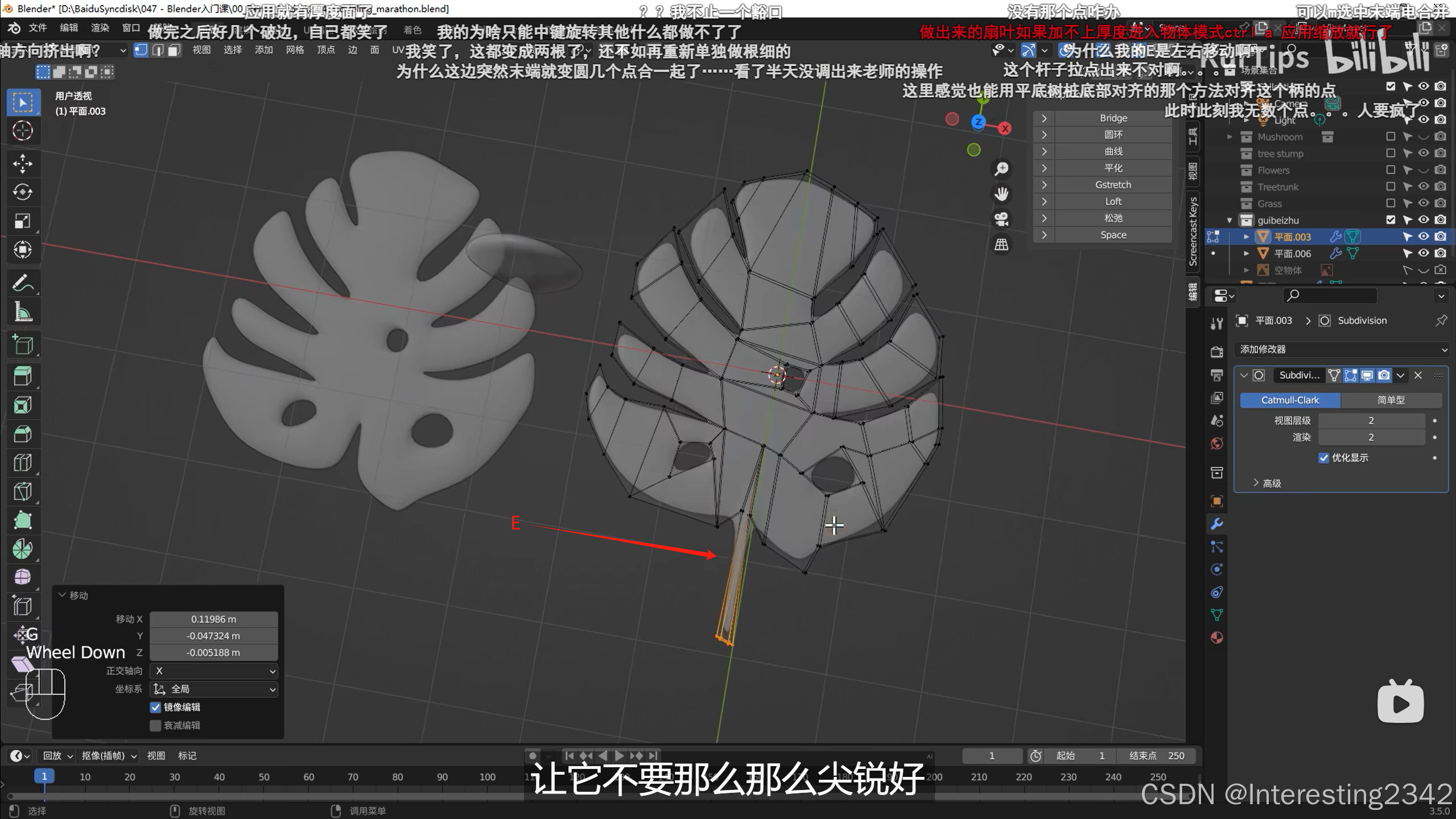The image size is (1456, 819).
Task: Select the Rotate tool
Action: (x=23, y=192)
